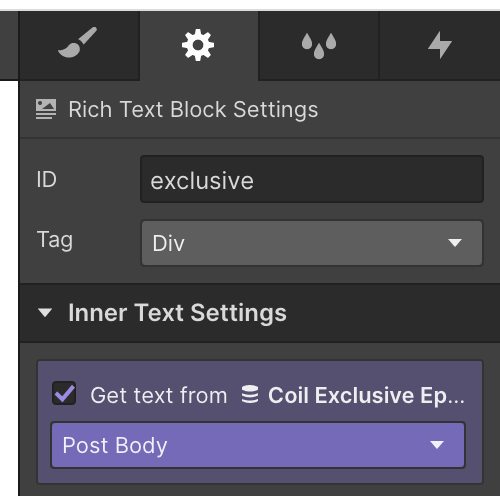Screen dimensions: 500x496
Task: Open the Post Body field dropdown
Action: [x=258, y=445]
